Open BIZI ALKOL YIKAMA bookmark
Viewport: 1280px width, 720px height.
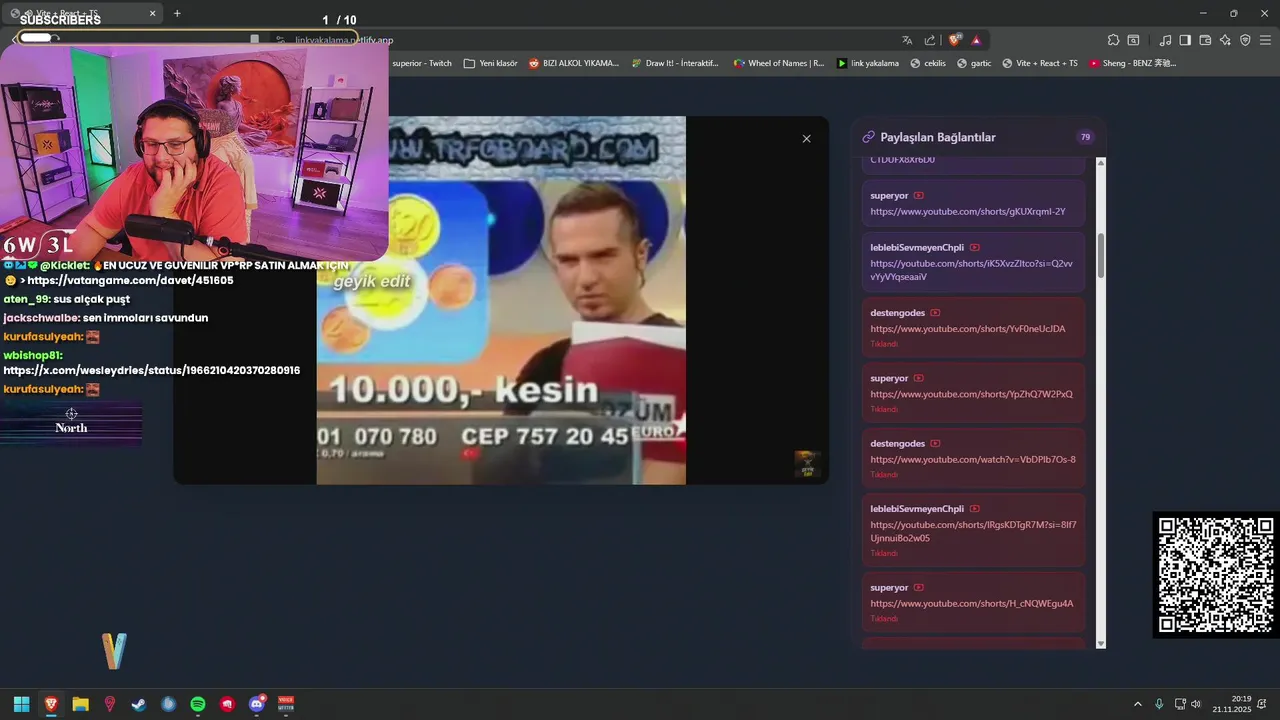[574, 63]
